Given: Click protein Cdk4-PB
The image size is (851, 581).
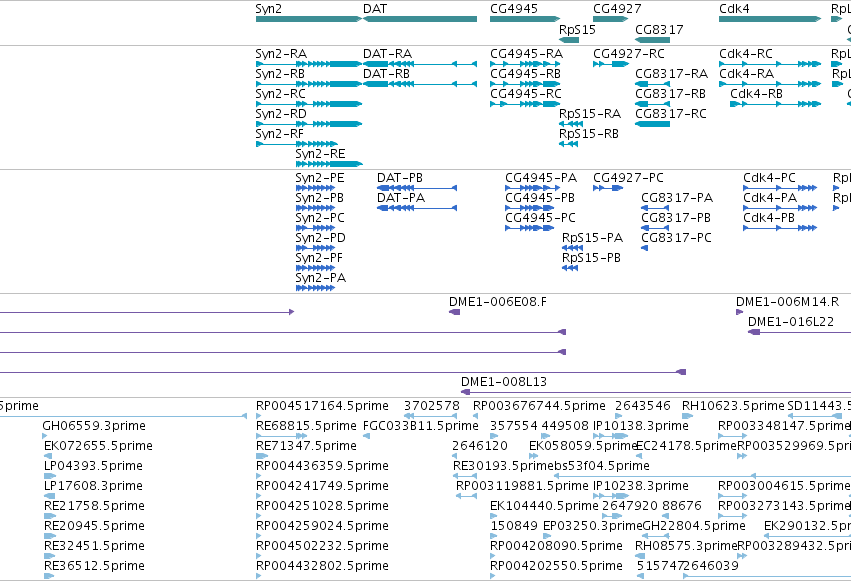Looking at the screenshot, I should pyautogui.click(x=780, y=228).
